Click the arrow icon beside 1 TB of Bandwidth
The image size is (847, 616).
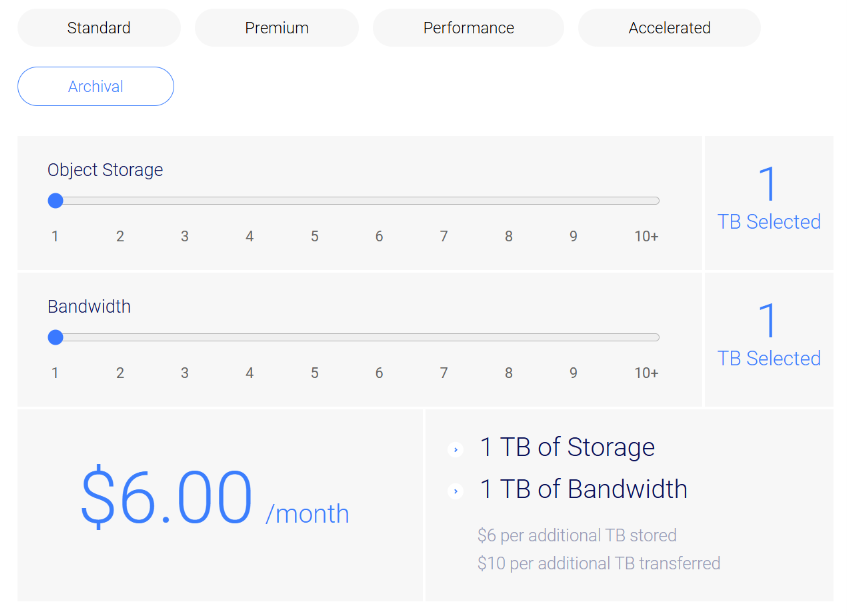(x=456, y=491)
